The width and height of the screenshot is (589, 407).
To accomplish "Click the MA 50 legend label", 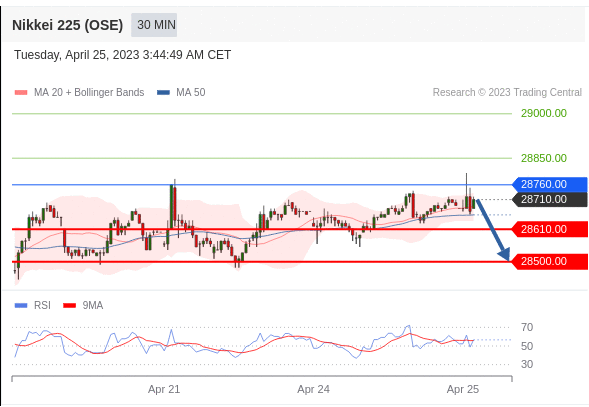I will (x=191, y=92).
